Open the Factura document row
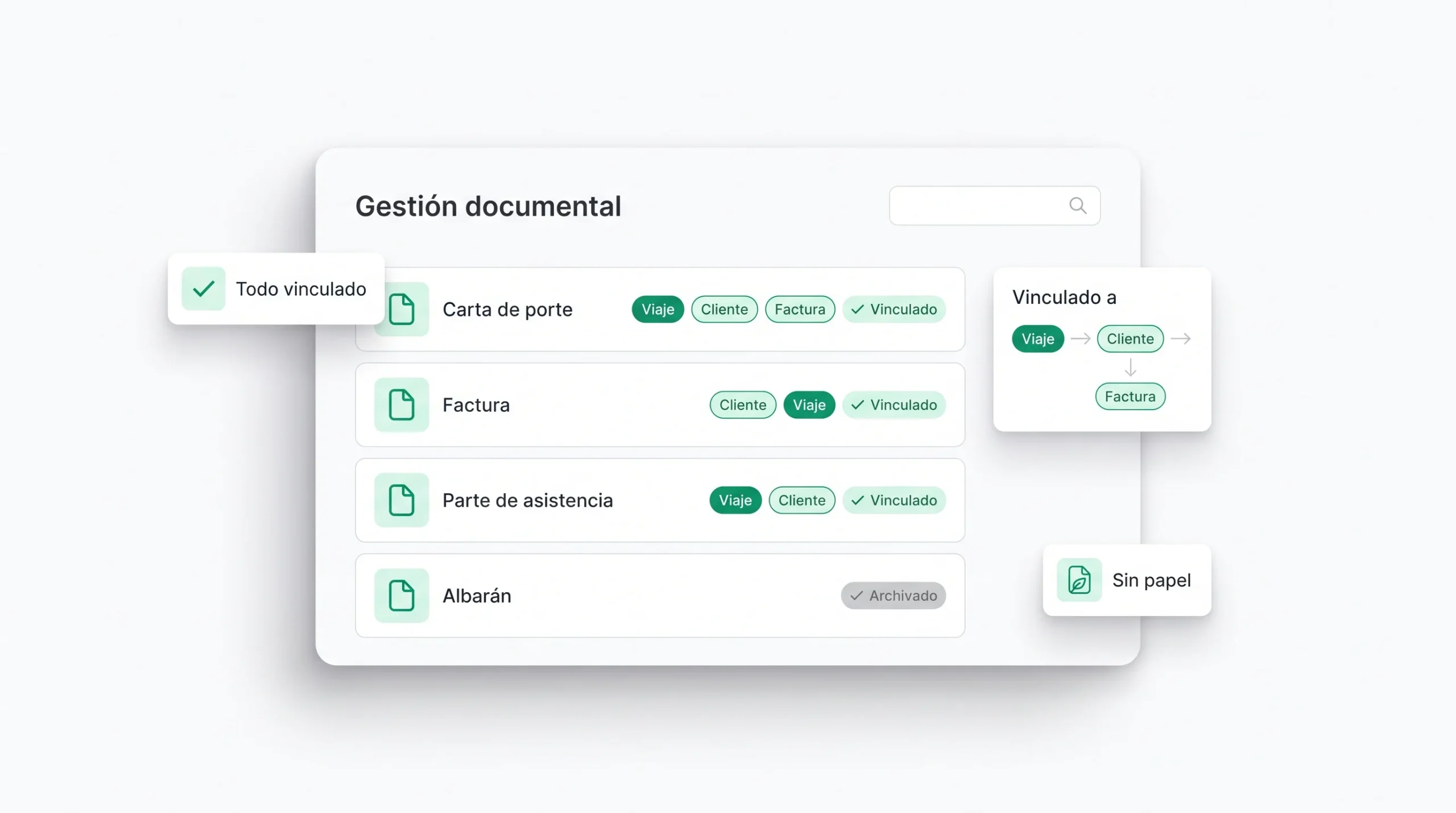 coord(660,405)
